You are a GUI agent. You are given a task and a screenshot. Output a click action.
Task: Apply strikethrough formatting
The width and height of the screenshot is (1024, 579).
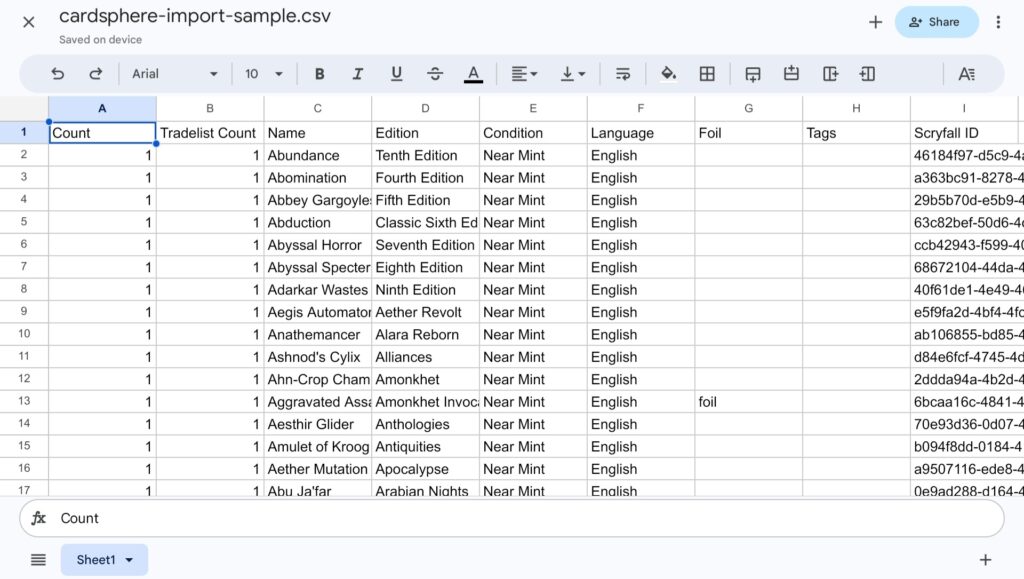[435, 73]
